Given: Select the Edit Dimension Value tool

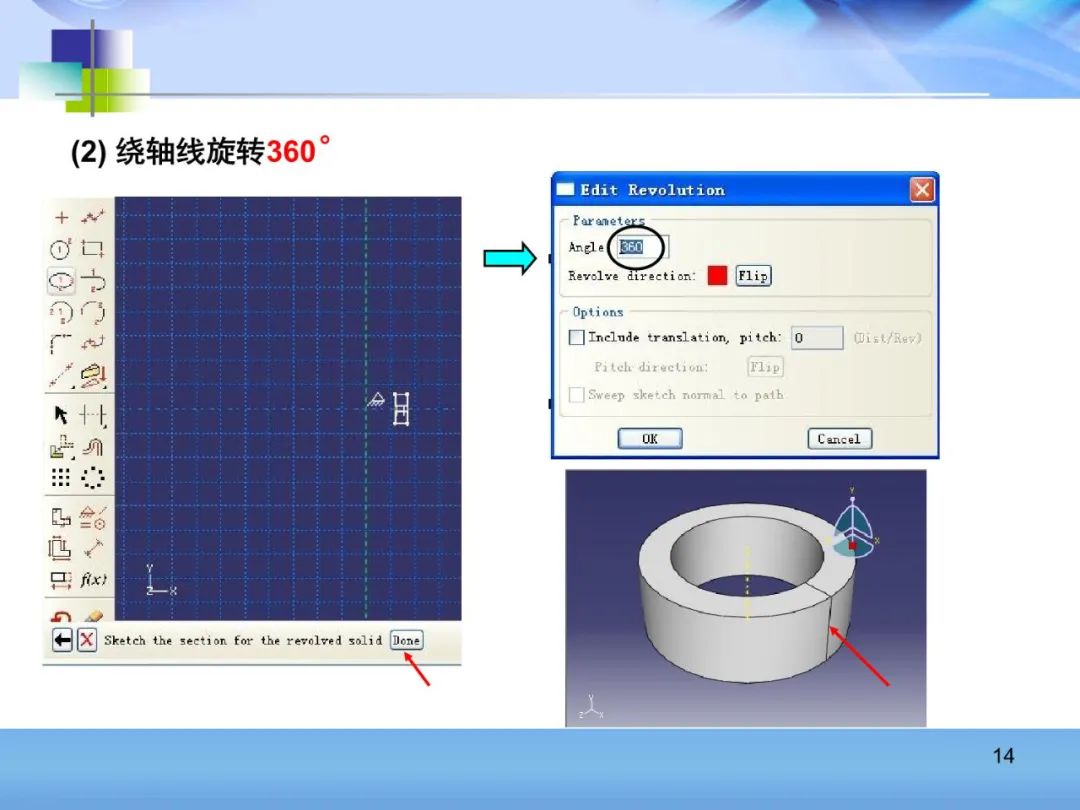Looking at the screenshot, I should tap(61, 580).
